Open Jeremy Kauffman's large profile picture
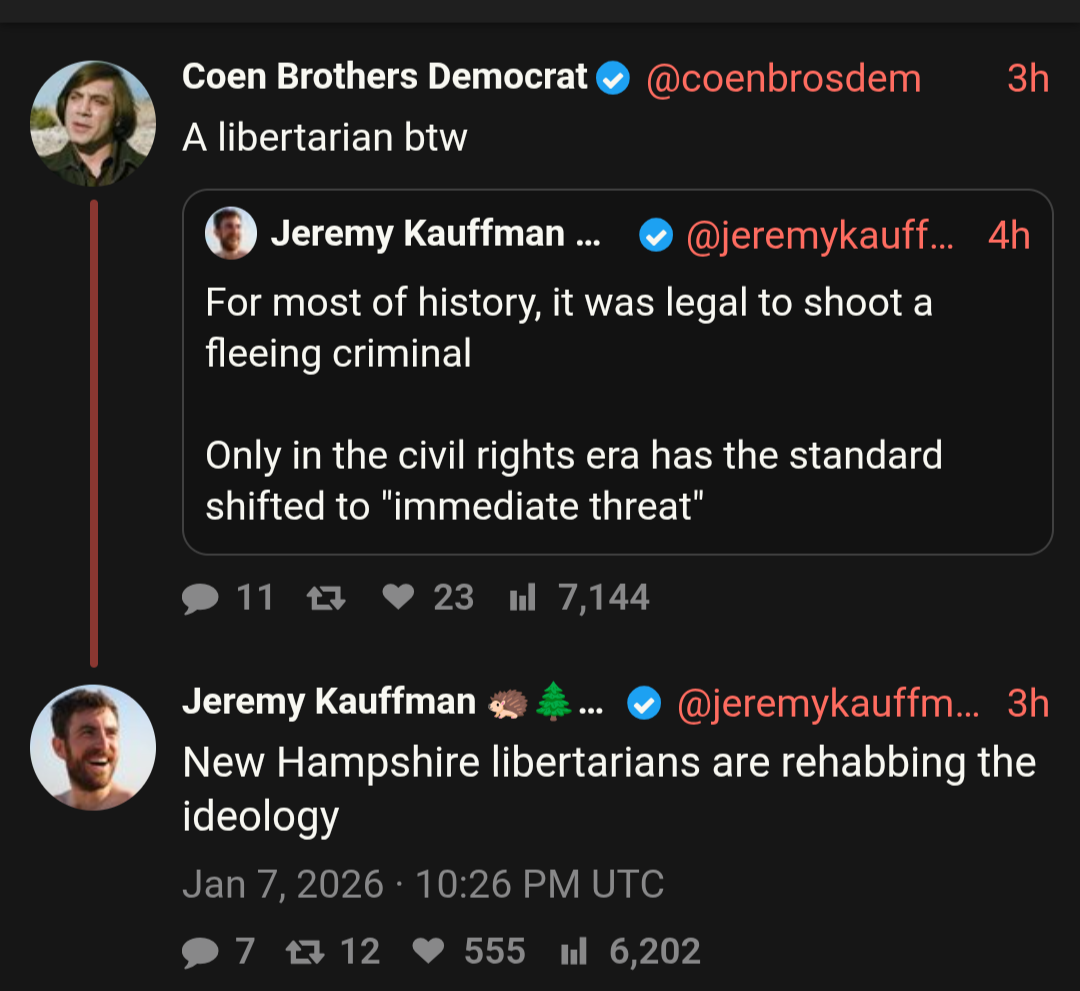Image resolution: width=1080 pixels, height=991 pixels. 93,747
